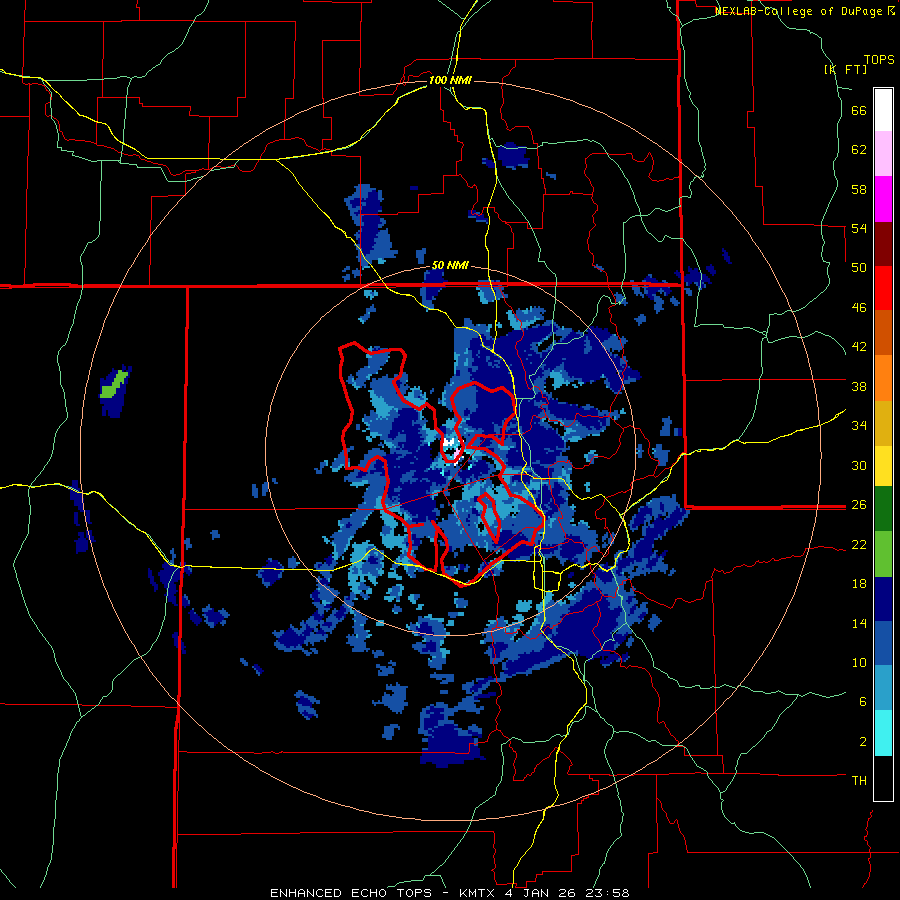Click the "50" legend value
The width and height of the screenshot is (900, 900).
coord(859,268)
